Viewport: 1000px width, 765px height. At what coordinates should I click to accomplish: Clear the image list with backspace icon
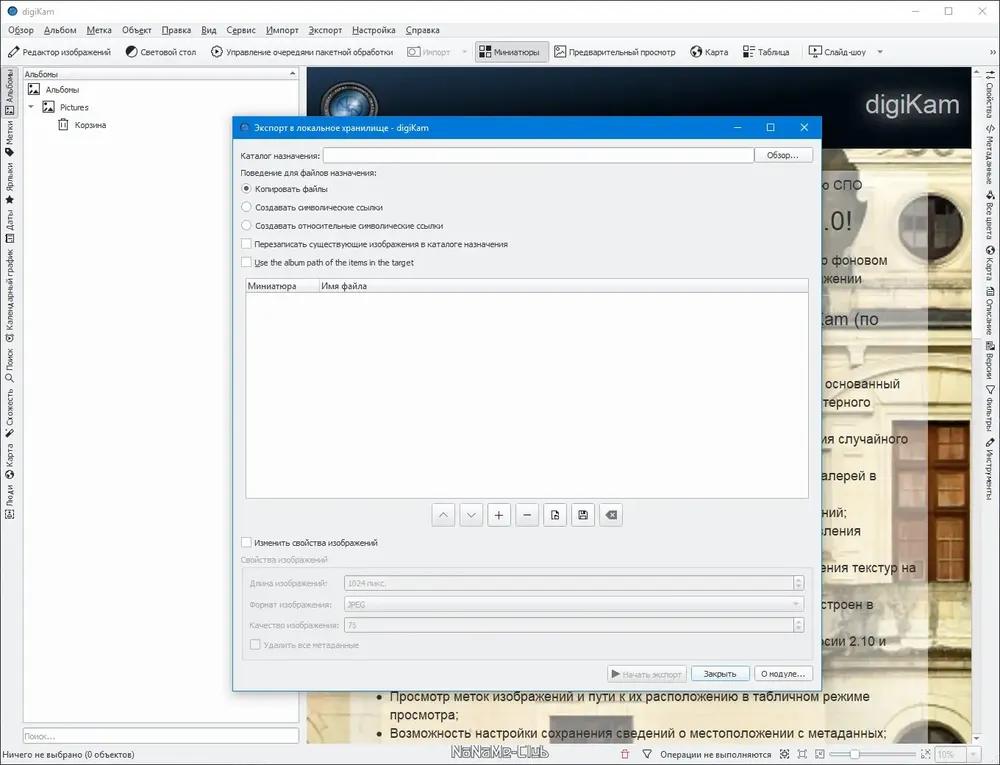tap(611, 515)
